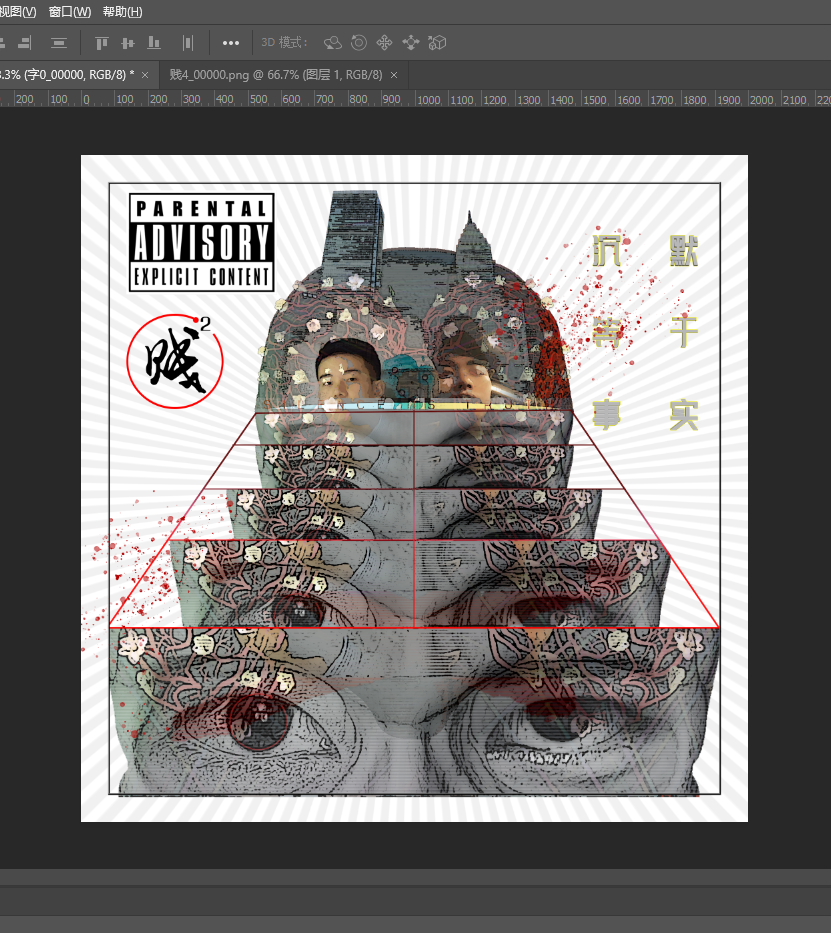The width and height of the screenshot is (831, 933).
Task: Click the align right edges icon
Action: [x=24, y=43]
